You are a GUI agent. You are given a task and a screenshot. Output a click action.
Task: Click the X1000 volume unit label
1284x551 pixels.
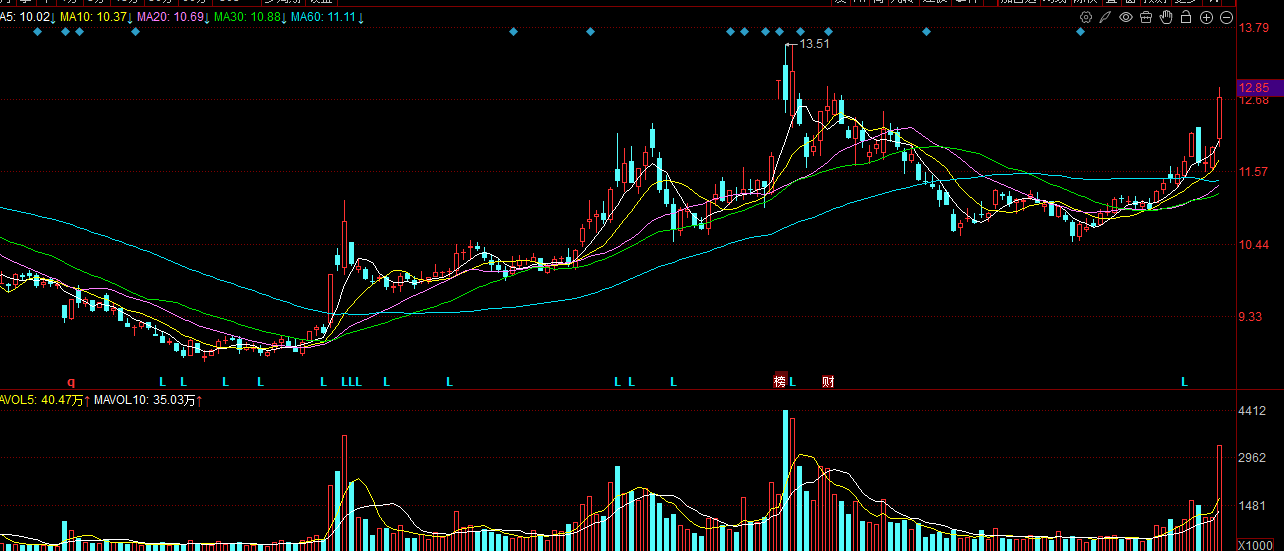coord(1255,545)
